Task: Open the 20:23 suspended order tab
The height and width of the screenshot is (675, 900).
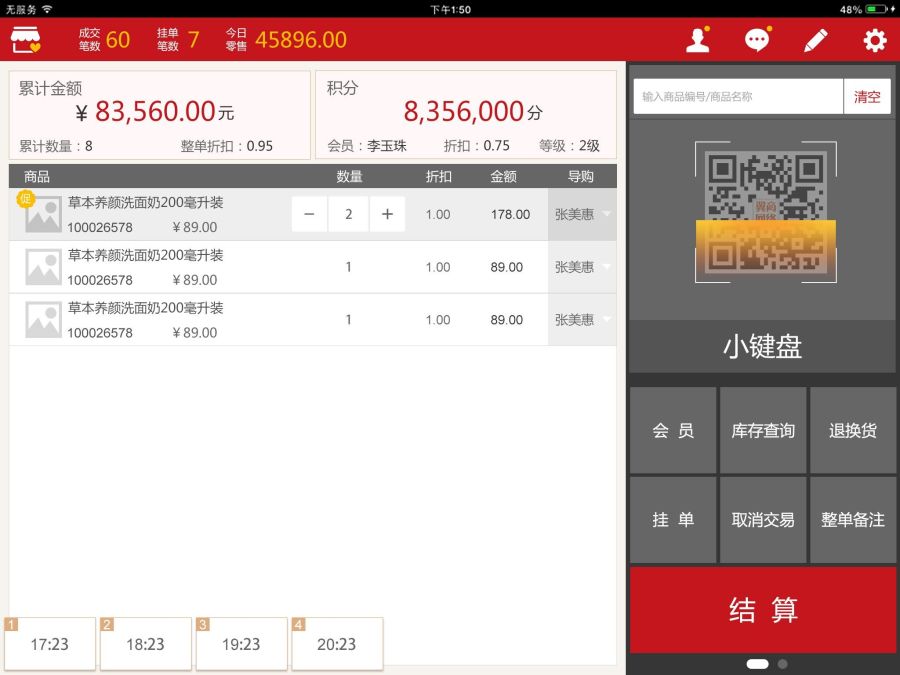Action: [x=337, y=644]
